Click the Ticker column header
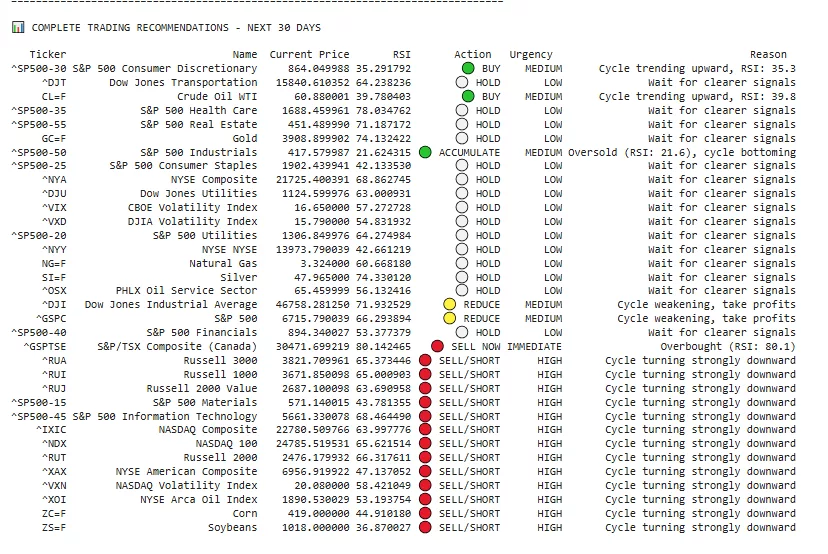Viewport: 828px width, 554px height. tap(48, 55)
